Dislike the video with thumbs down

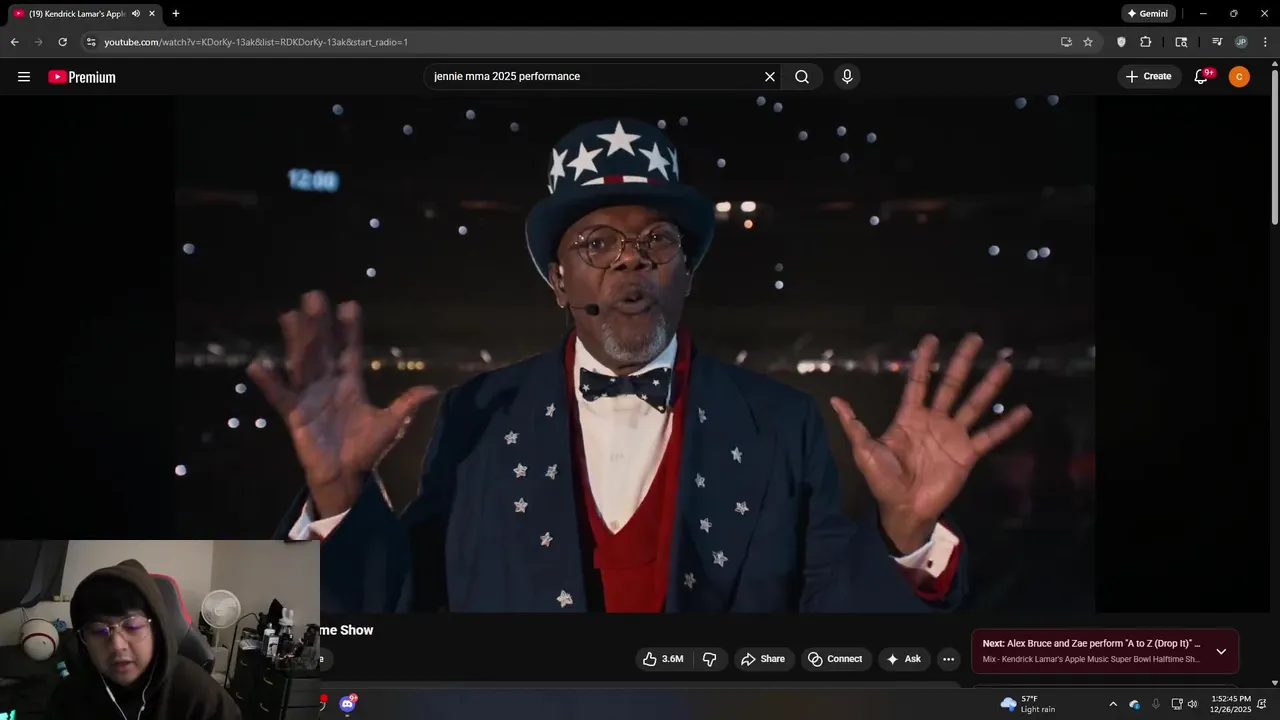(710, 659)
